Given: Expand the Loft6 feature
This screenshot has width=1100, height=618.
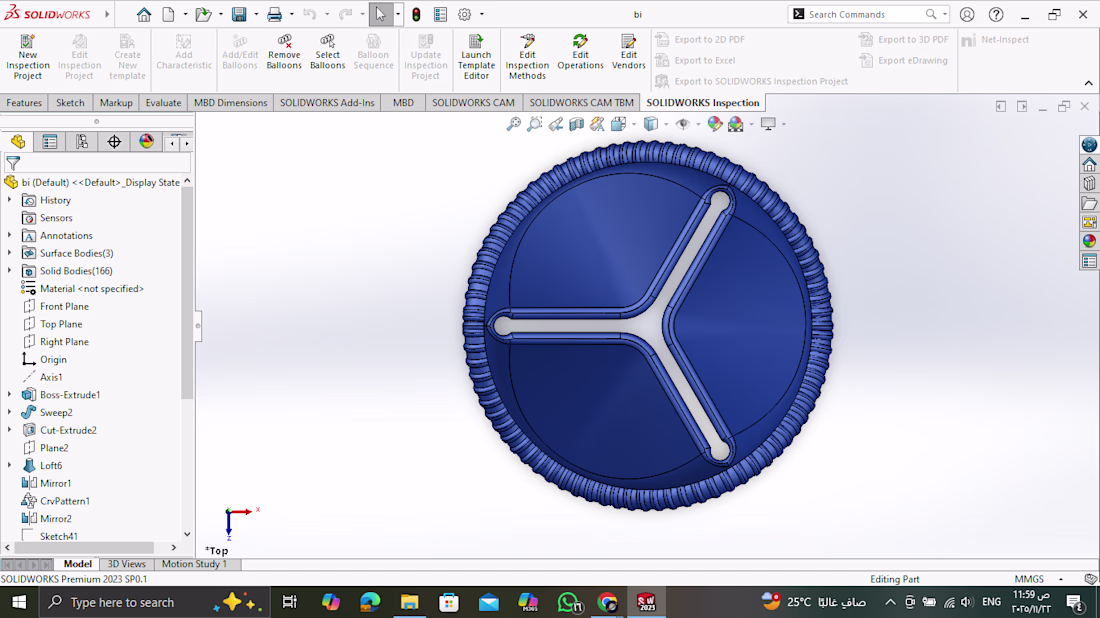Looking at the screenshot, I should tap(10, 465).
